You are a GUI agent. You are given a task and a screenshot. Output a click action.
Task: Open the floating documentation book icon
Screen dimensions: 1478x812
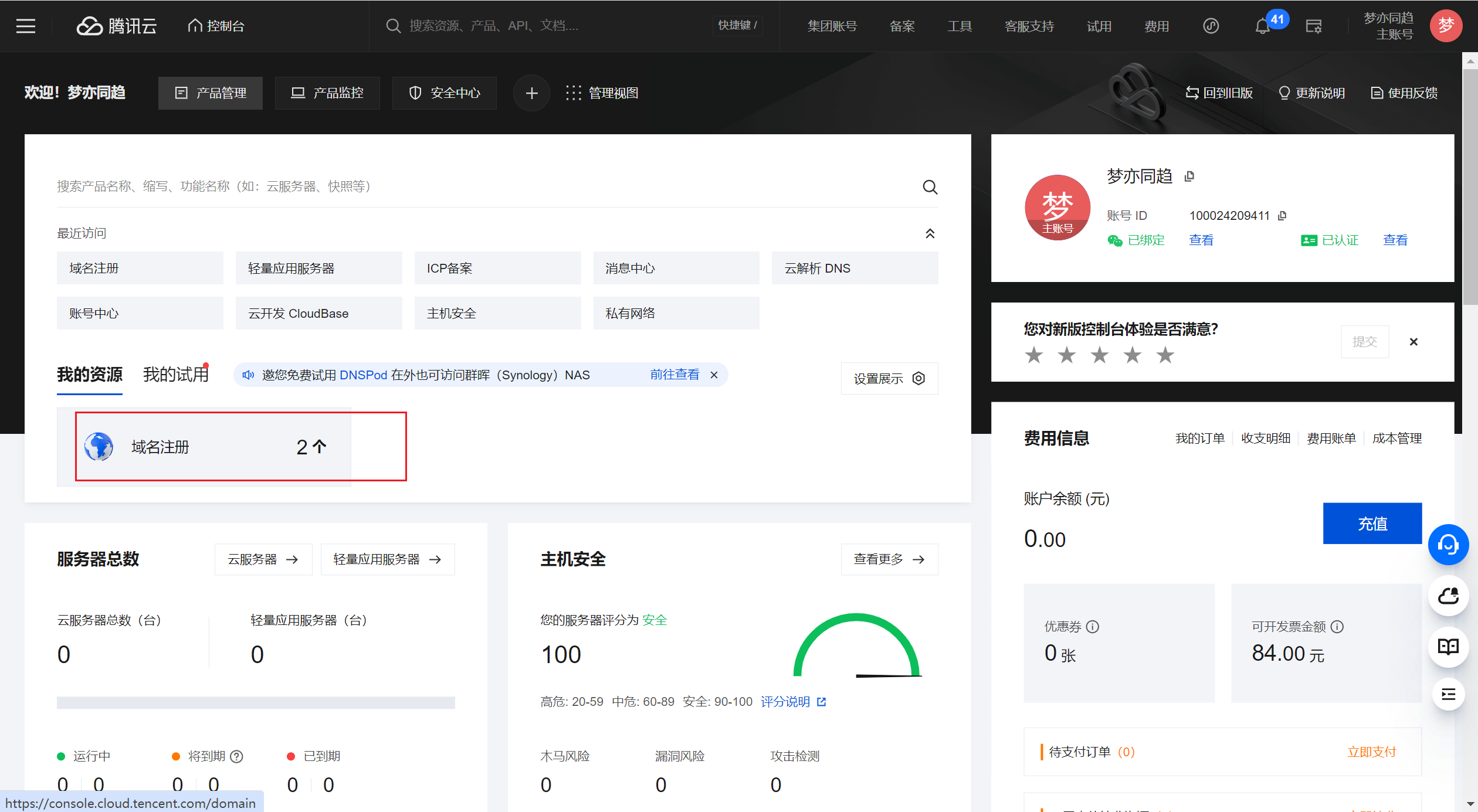[1448, 647]
